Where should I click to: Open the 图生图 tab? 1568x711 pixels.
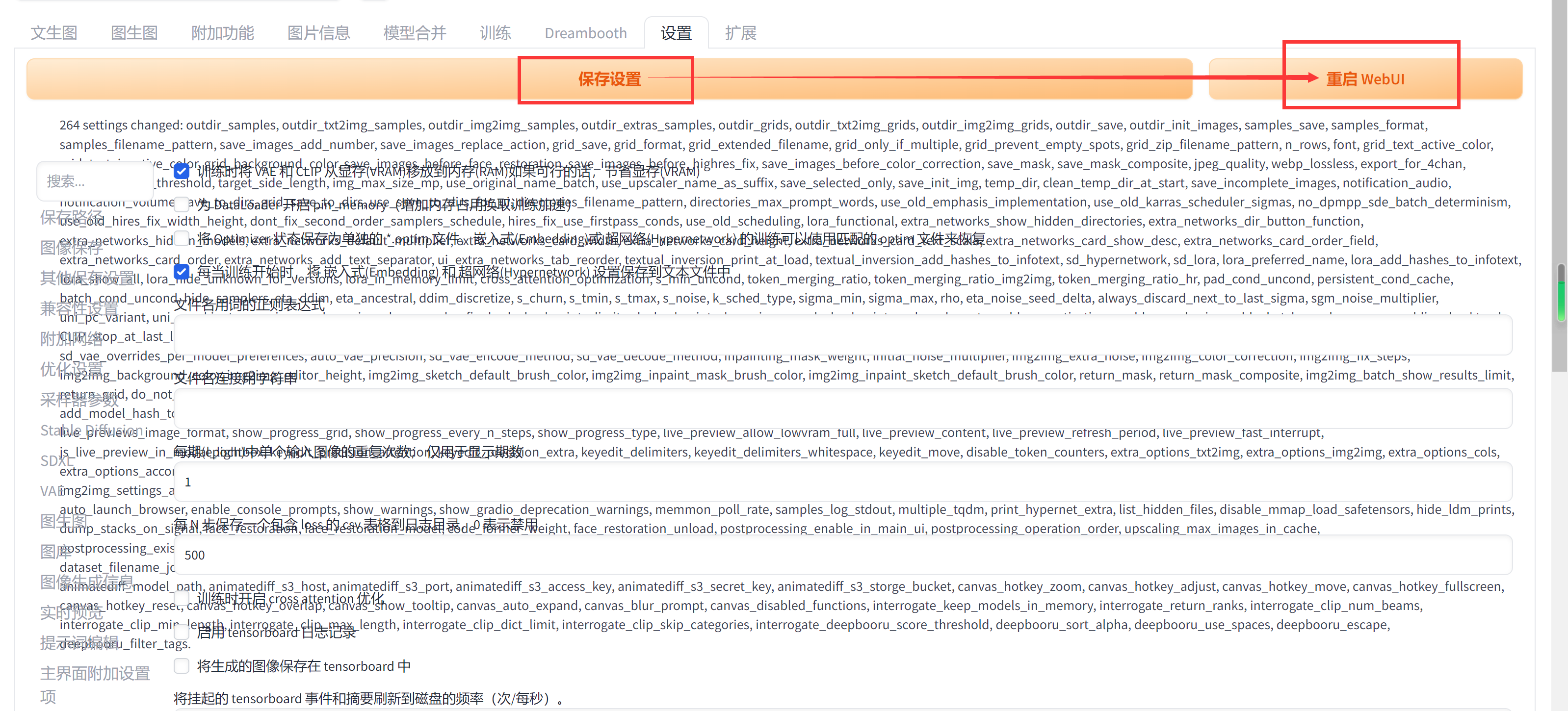click(134, 33)
